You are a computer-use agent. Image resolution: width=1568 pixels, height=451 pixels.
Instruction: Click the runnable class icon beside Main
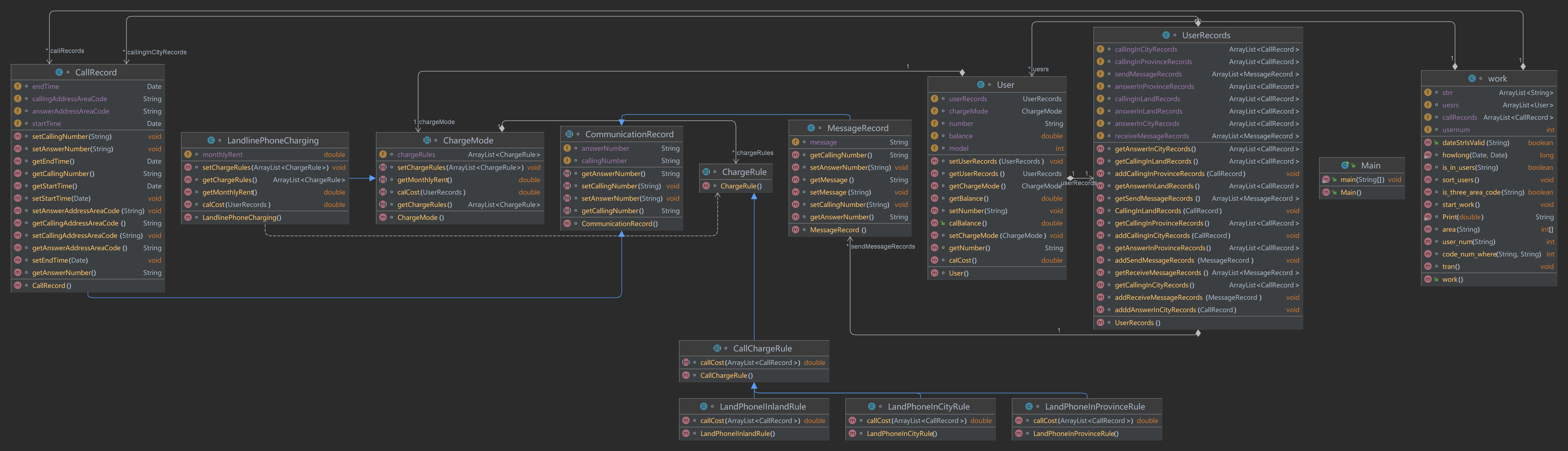tap(1345, 165)
